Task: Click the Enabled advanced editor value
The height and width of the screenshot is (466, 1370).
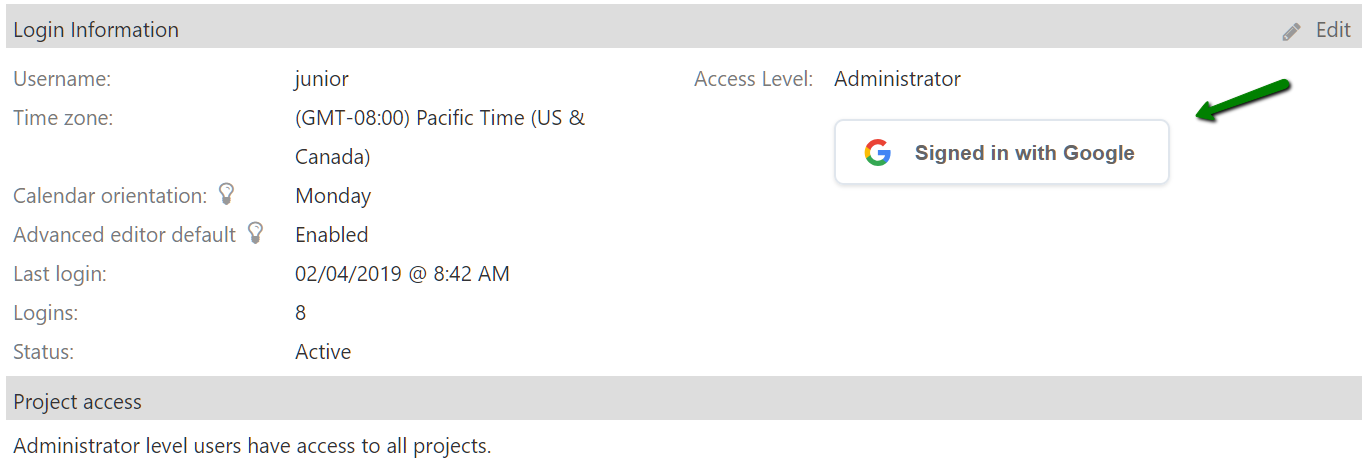Action: (x=332, y=235)
